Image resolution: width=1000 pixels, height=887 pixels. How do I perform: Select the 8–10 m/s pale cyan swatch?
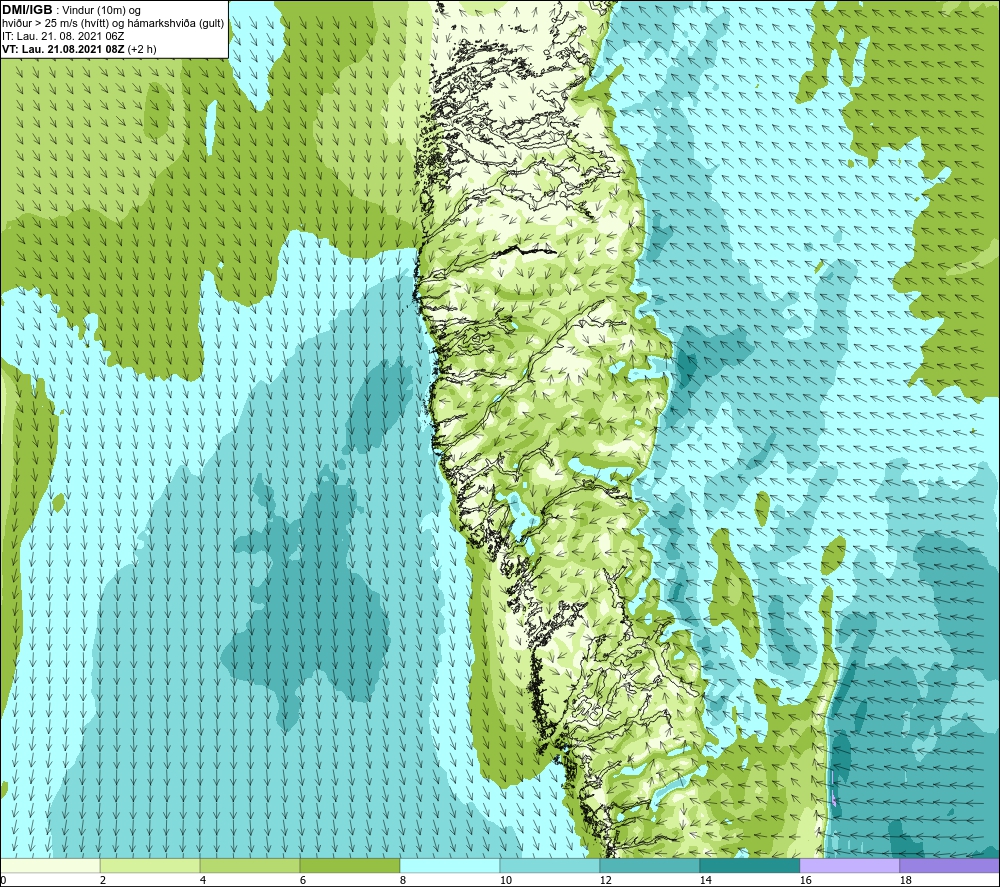(x=450, y=865)
